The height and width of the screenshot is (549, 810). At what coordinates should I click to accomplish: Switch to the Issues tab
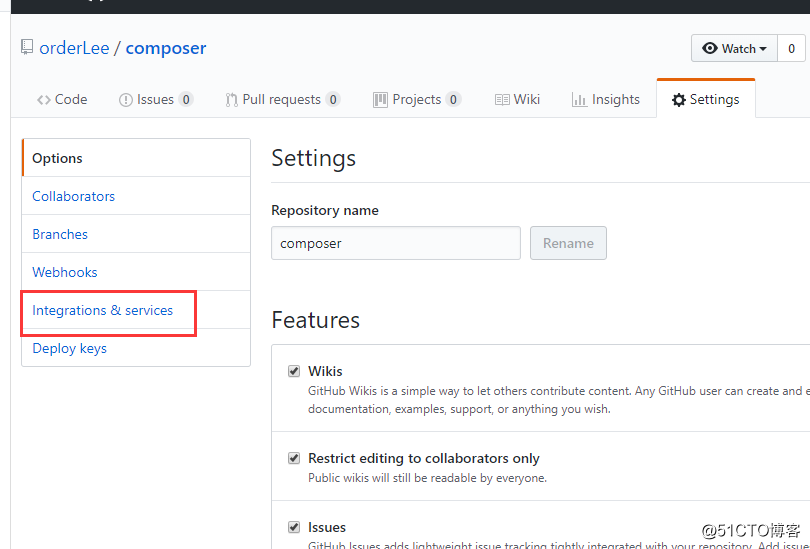(x=155, y=99)
